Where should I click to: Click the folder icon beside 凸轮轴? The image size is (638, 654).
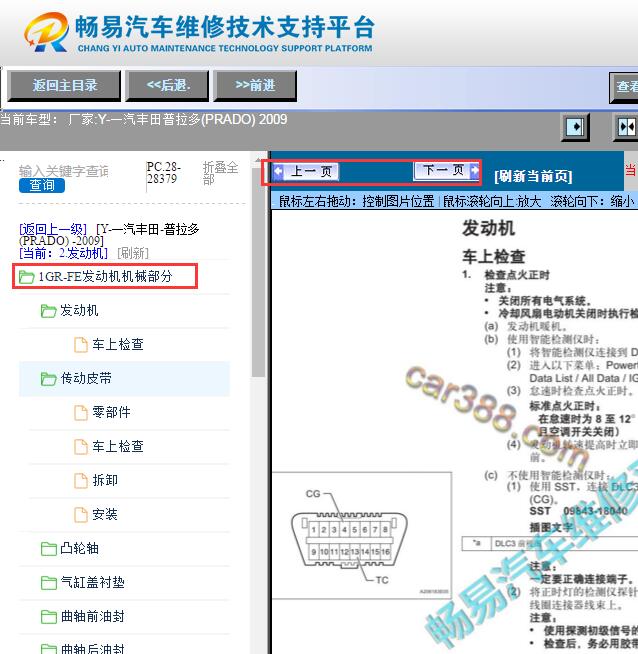click(49, 549)
